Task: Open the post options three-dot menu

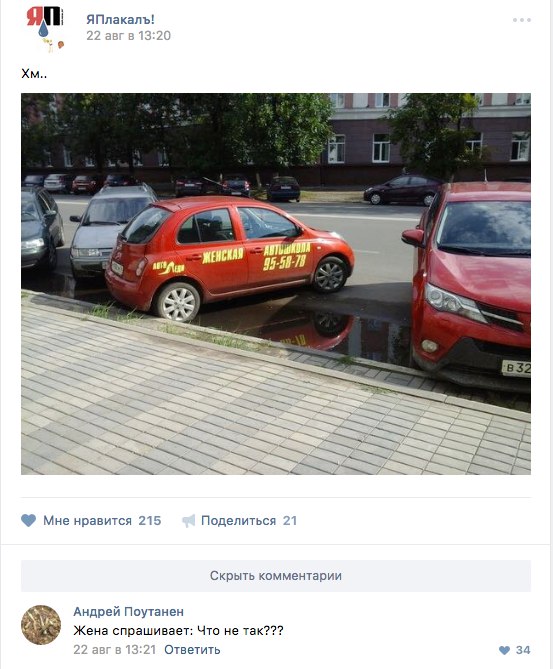Action: [521, 20]
